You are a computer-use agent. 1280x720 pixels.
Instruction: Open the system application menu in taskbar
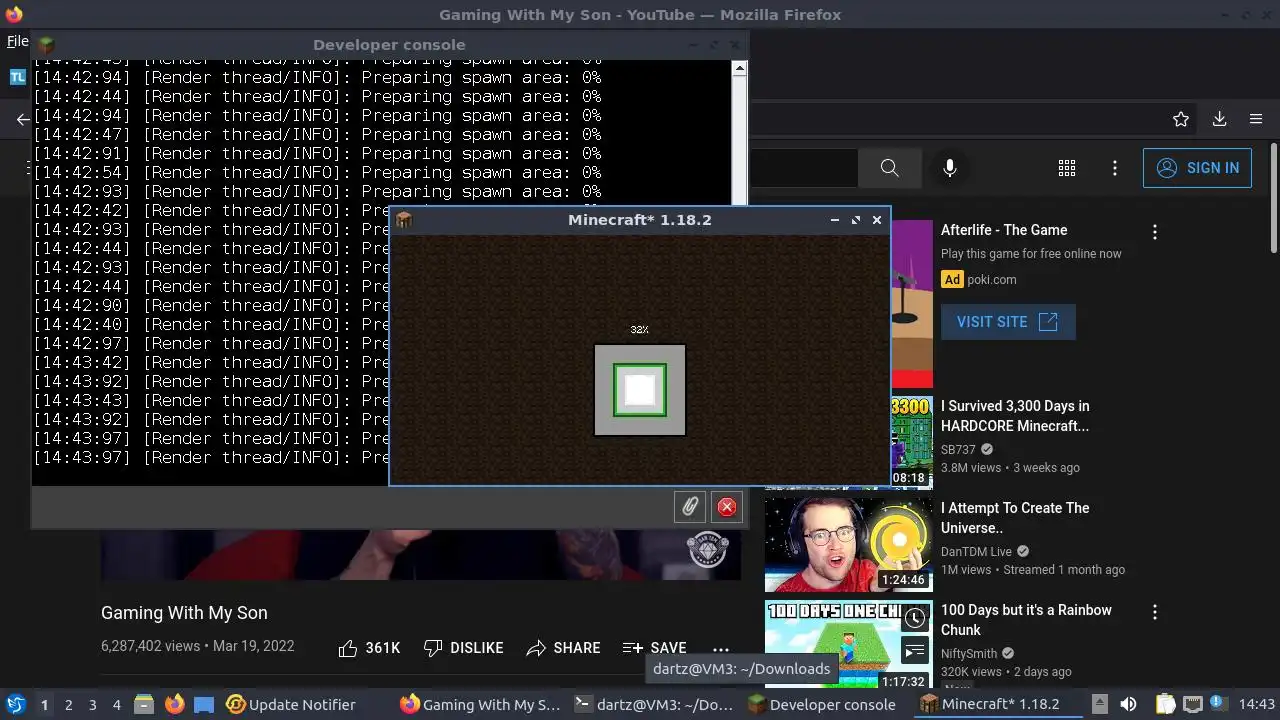tap(15, 704)
